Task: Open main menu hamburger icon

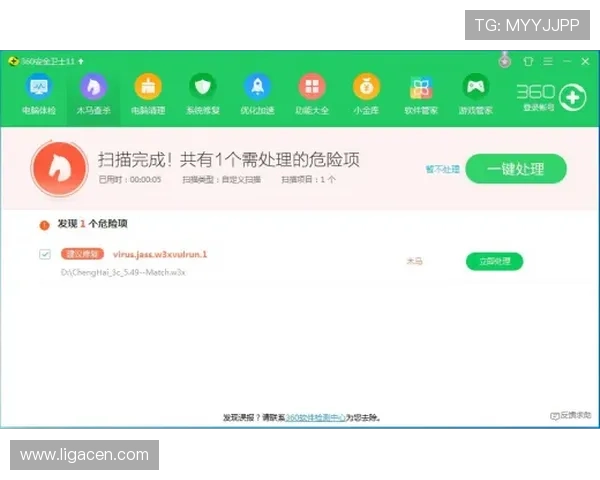Action: tap(548, 61)
